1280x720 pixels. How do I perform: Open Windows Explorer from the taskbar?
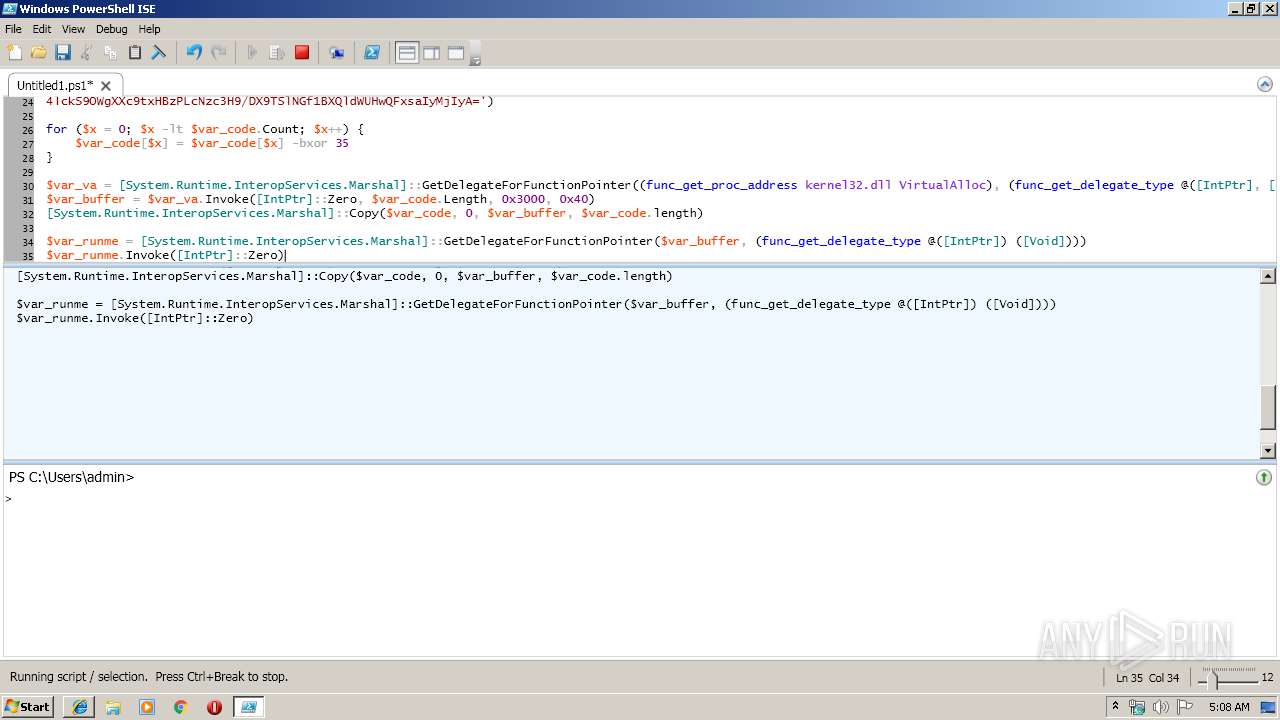113,707
